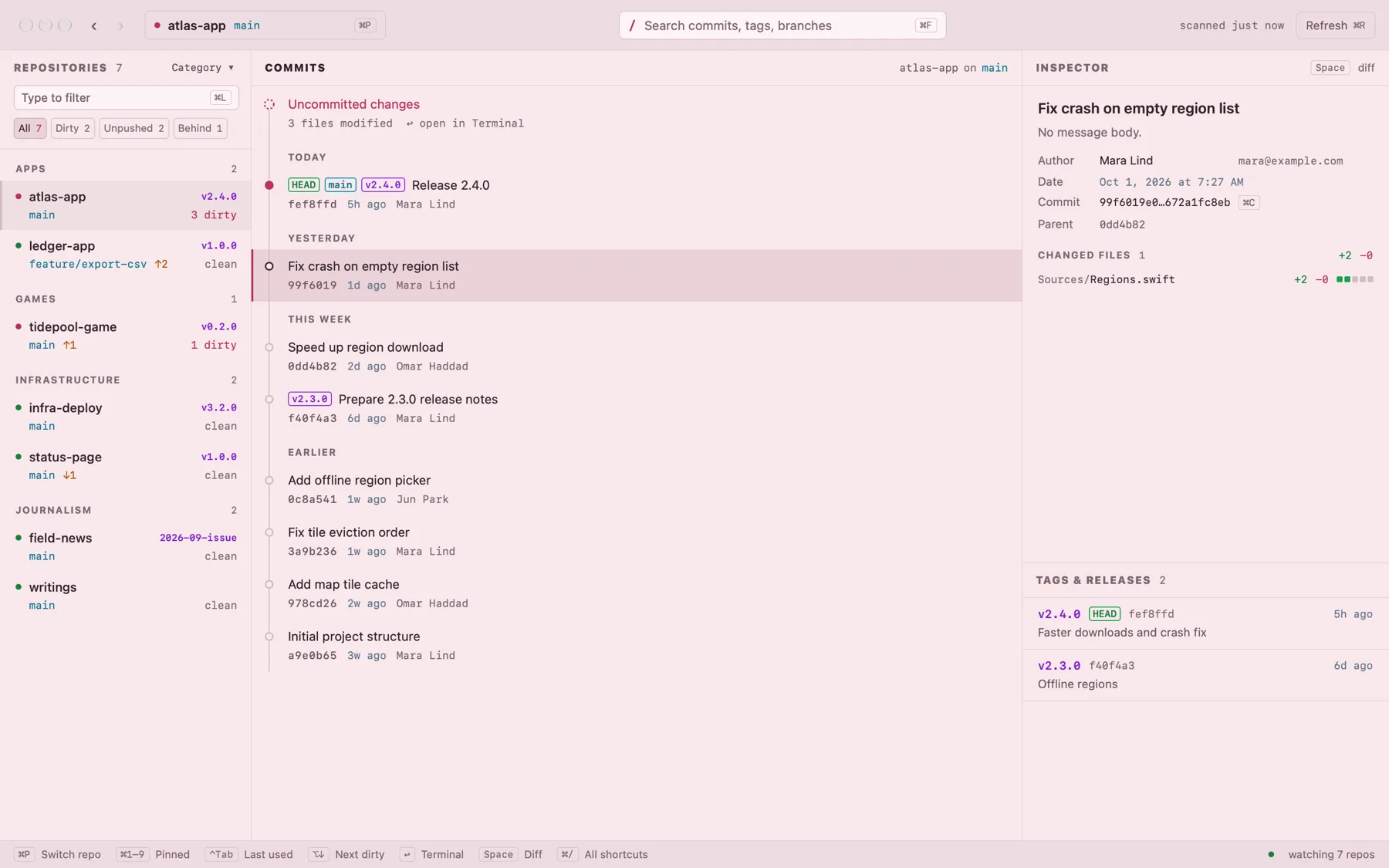Image resolution: width=1389 pixels, height=868 pixels.
Task: Select Prepare 2.3.0 release notes commit
Action: pyautogui.click(x=637, y=408)
